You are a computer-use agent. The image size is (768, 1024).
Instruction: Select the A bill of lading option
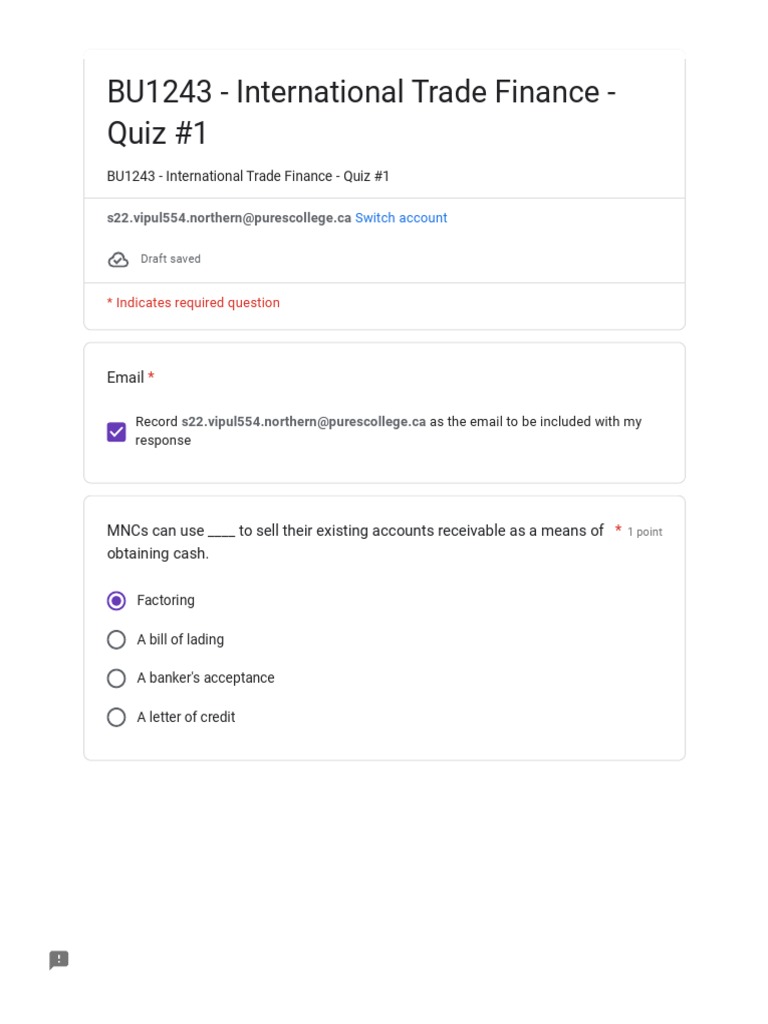(117, 640)
